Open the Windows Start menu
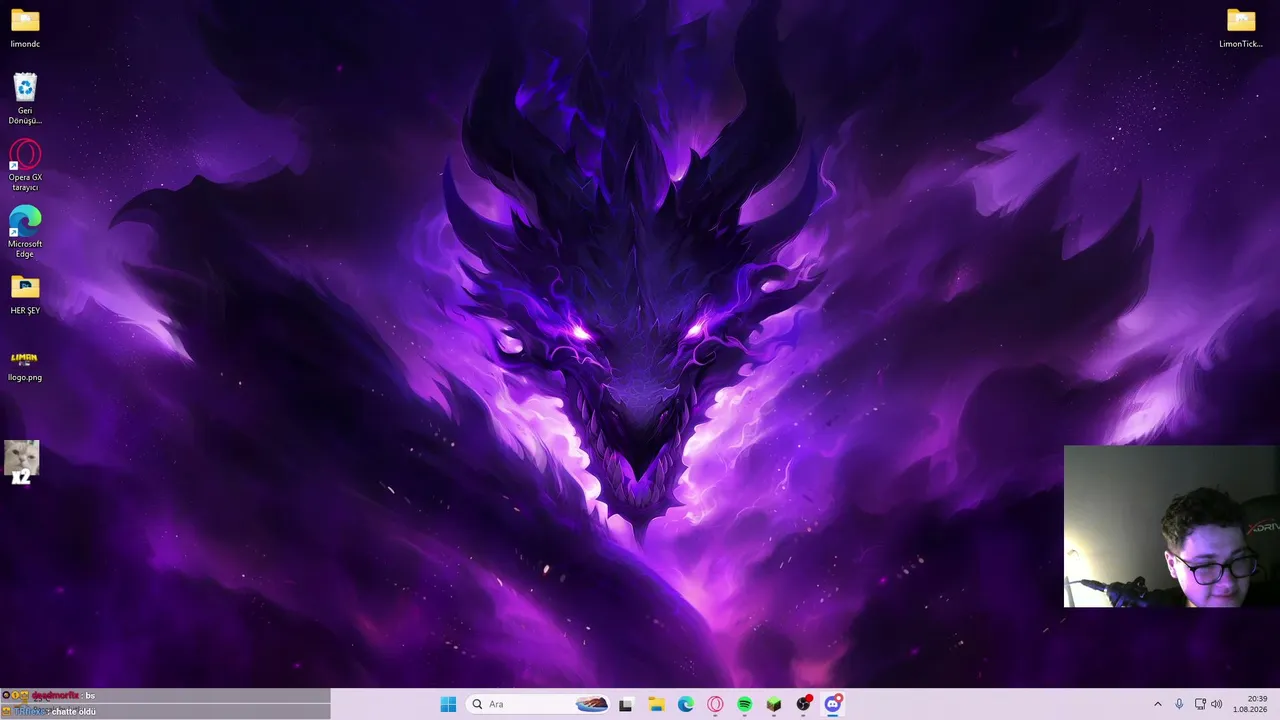Viewport: 1280px width, 720px height. pos(448,704)
